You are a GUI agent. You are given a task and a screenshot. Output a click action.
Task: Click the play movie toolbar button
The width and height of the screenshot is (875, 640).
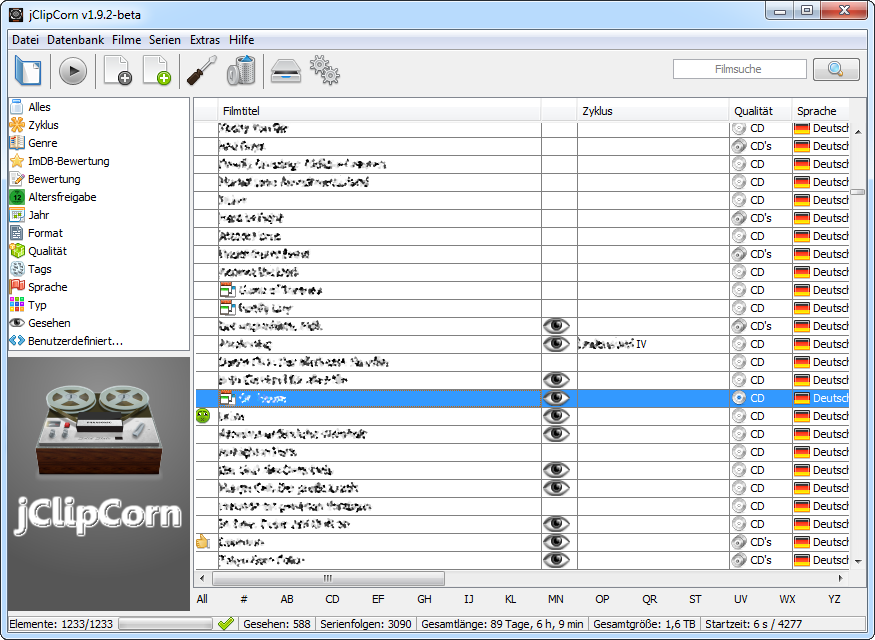[x=73, y=71]
